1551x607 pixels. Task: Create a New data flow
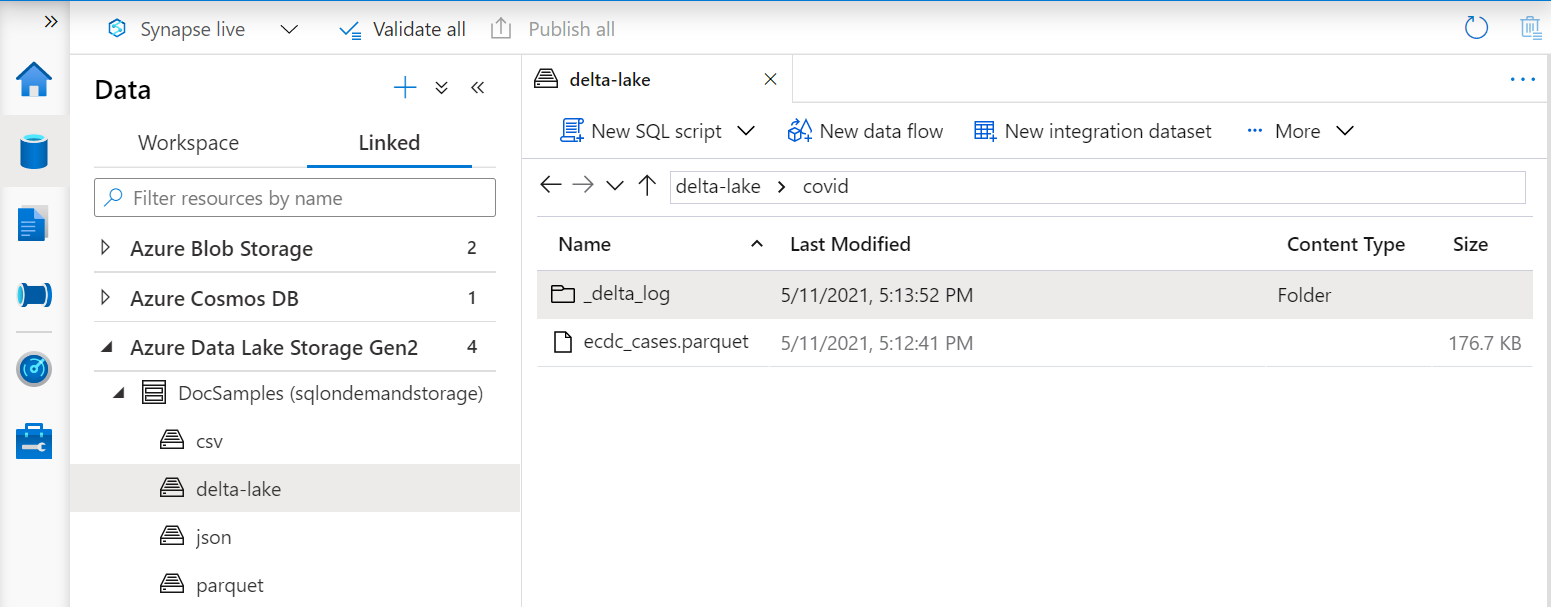point(866,130)
